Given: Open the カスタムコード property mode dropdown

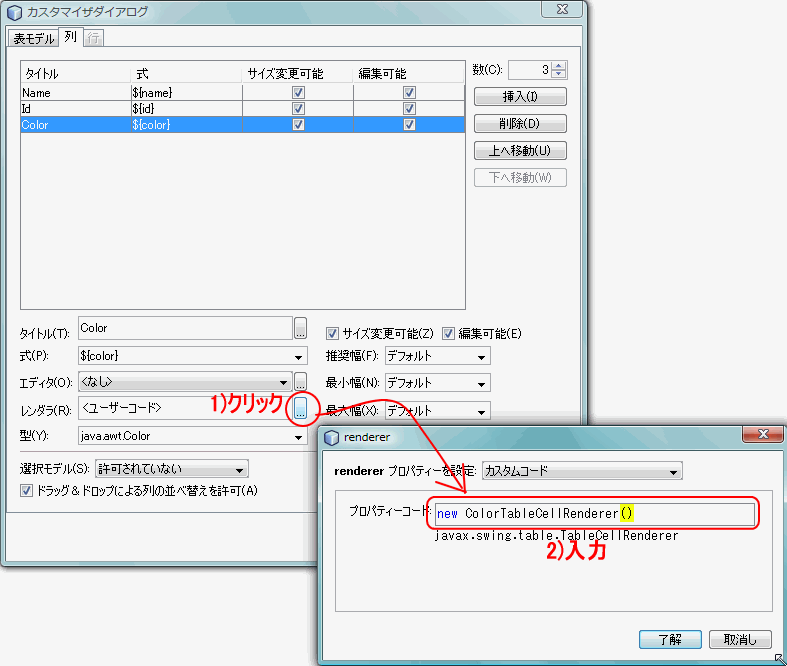Looking at the screenshot, I should point(582,470).
